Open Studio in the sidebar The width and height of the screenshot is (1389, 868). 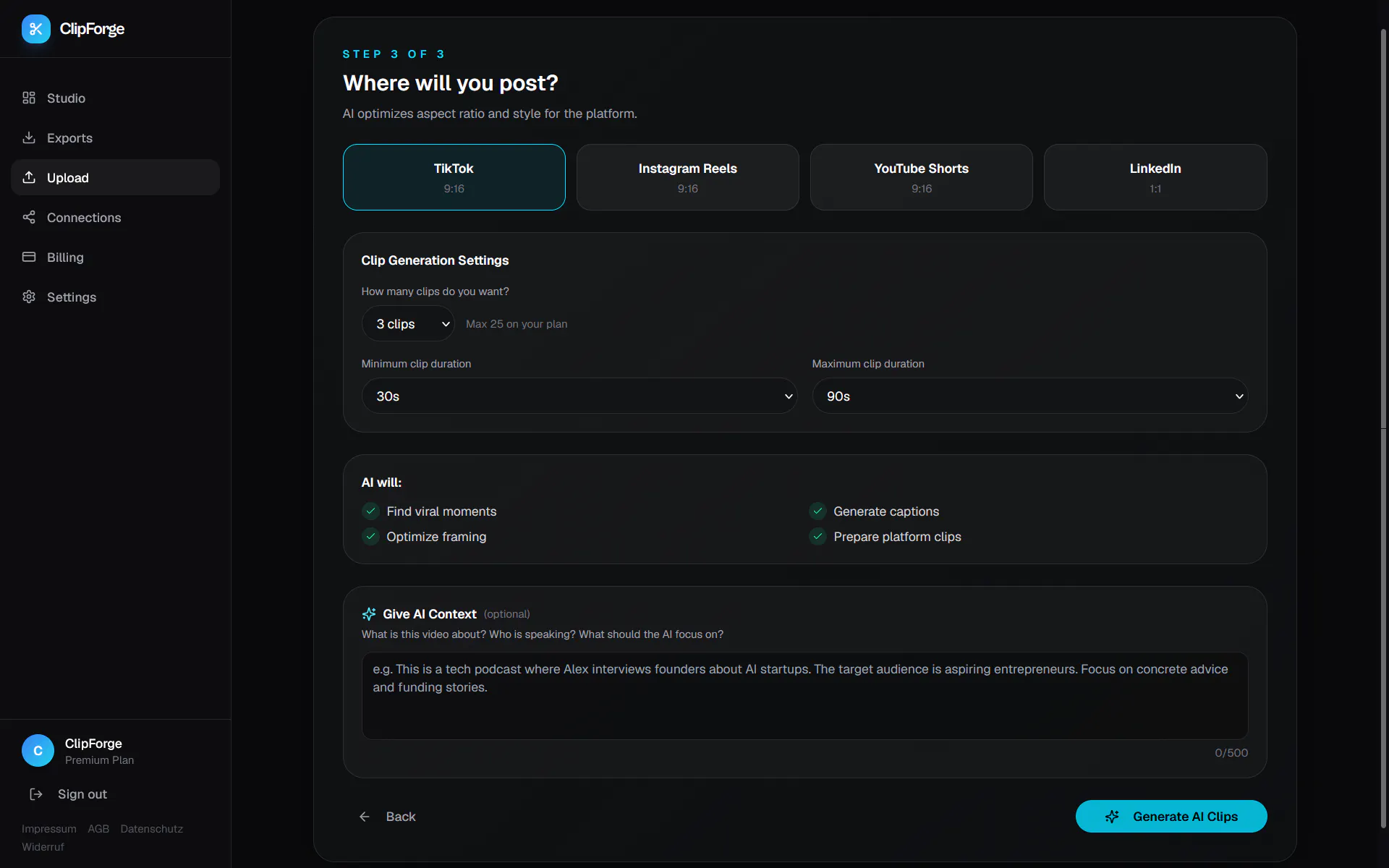pos(115,98)
